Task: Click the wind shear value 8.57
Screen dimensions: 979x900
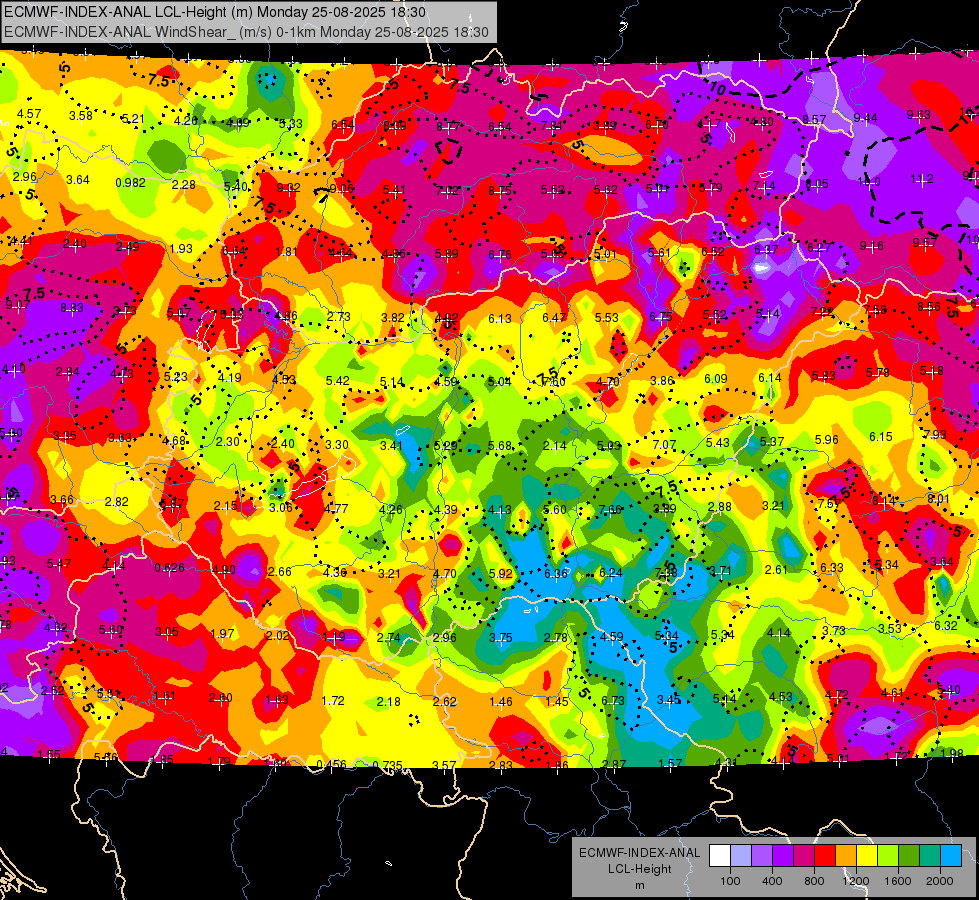Action: (x=814, y=119)
